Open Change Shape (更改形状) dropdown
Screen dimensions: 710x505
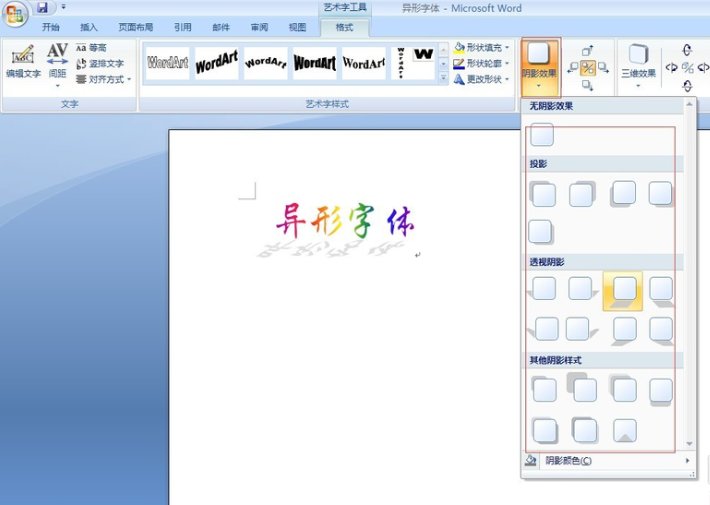point(481,79)
